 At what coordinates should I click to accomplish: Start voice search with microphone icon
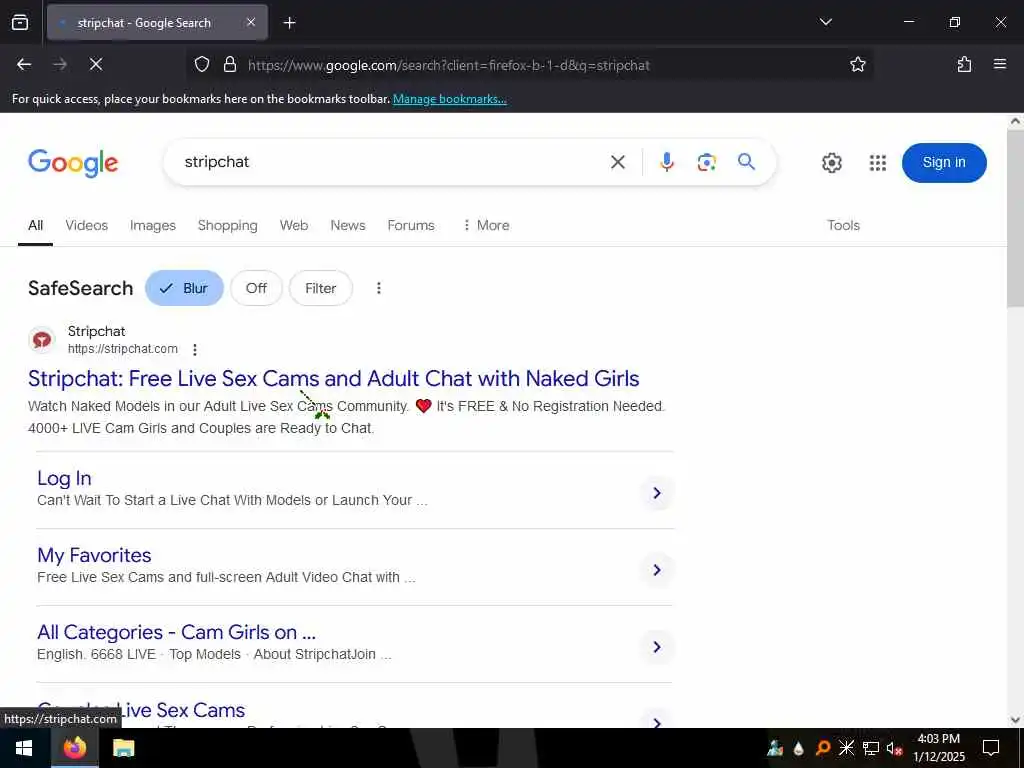click(x=666, y=162)
